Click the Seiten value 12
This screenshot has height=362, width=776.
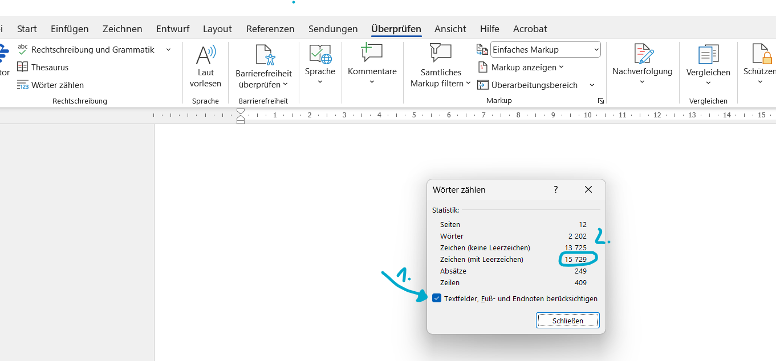pos(582,224)
